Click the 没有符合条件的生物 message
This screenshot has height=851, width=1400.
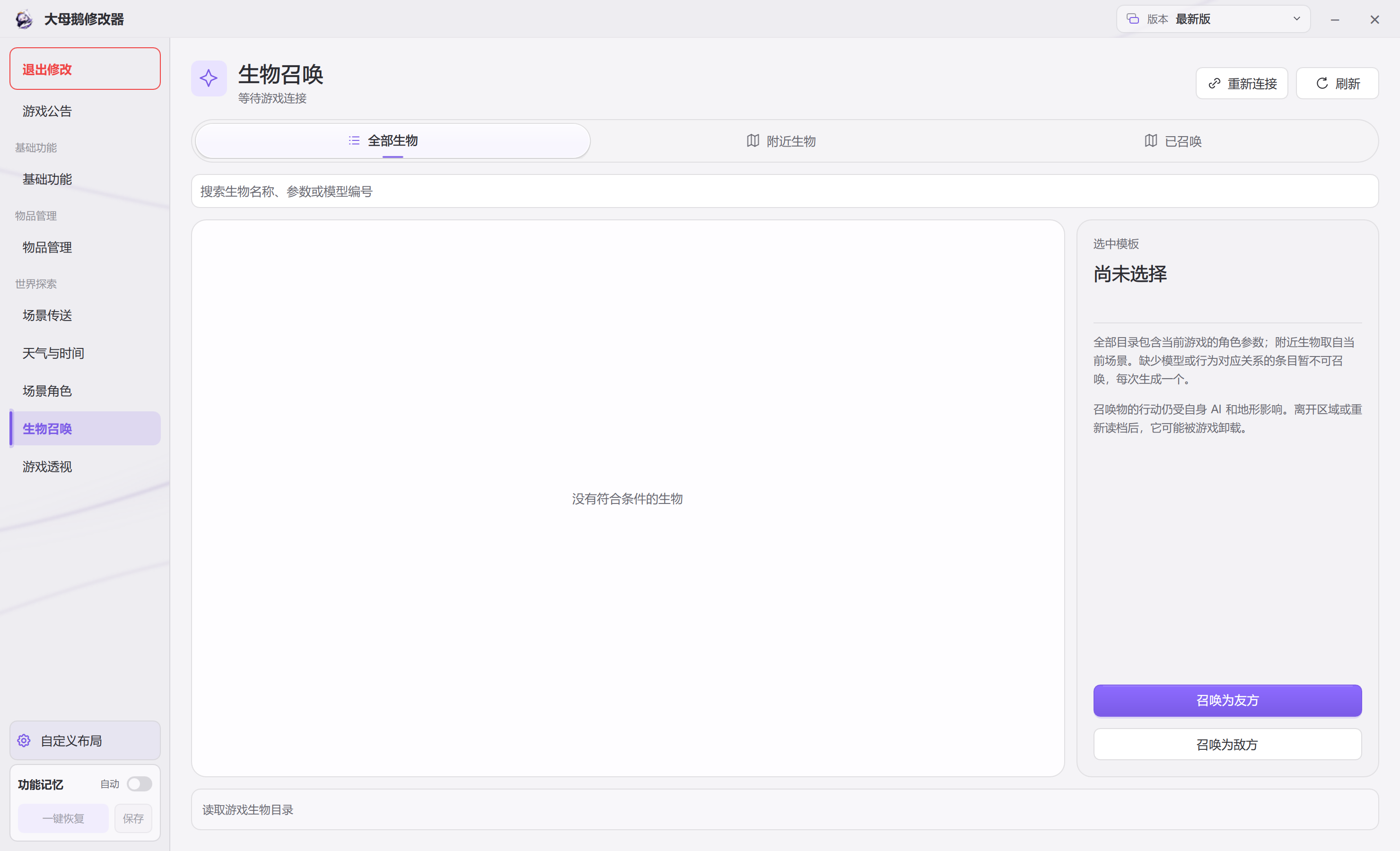pos(627,499)
